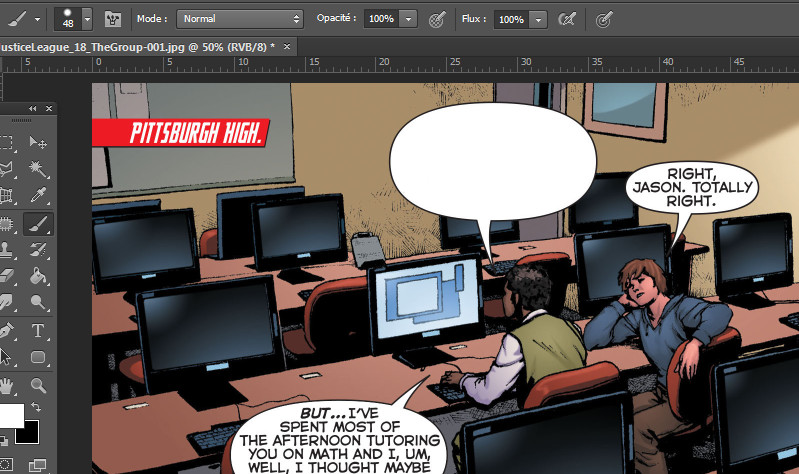This screenshot has width=799, height=474.
Task: Click the tools panel grip handle
Action: [x=21, y=120]
